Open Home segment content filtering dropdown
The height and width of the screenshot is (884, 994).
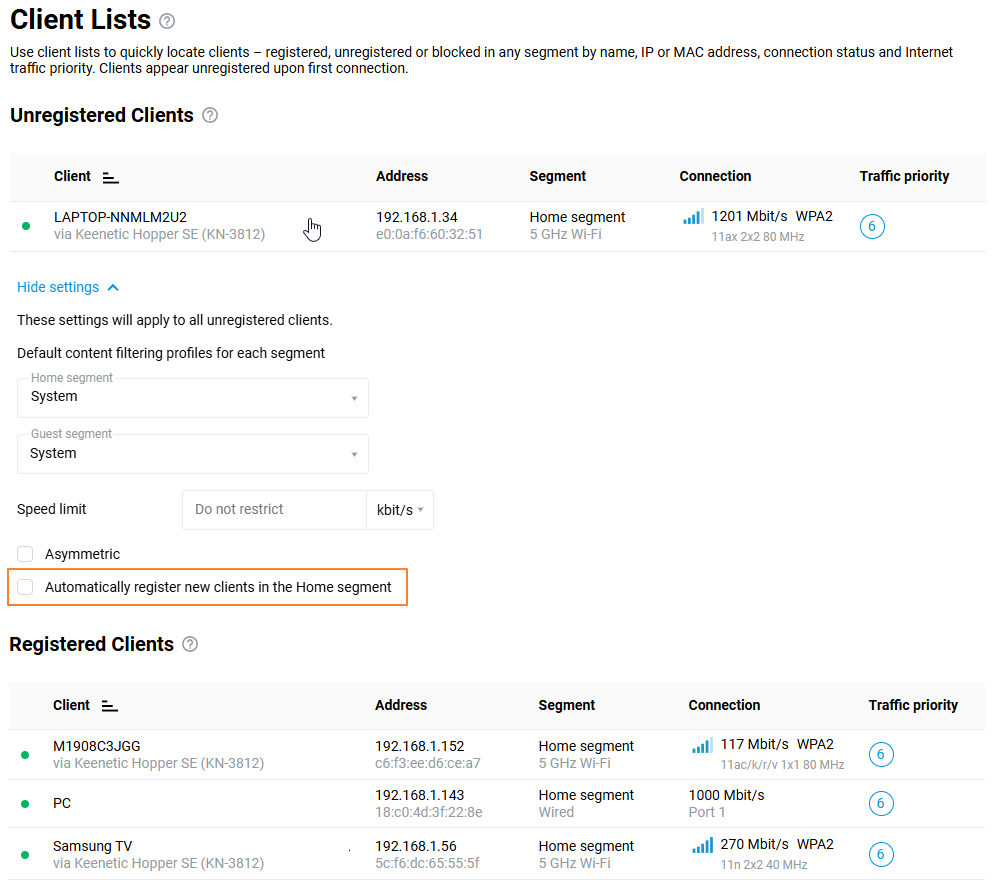(193, 398)
